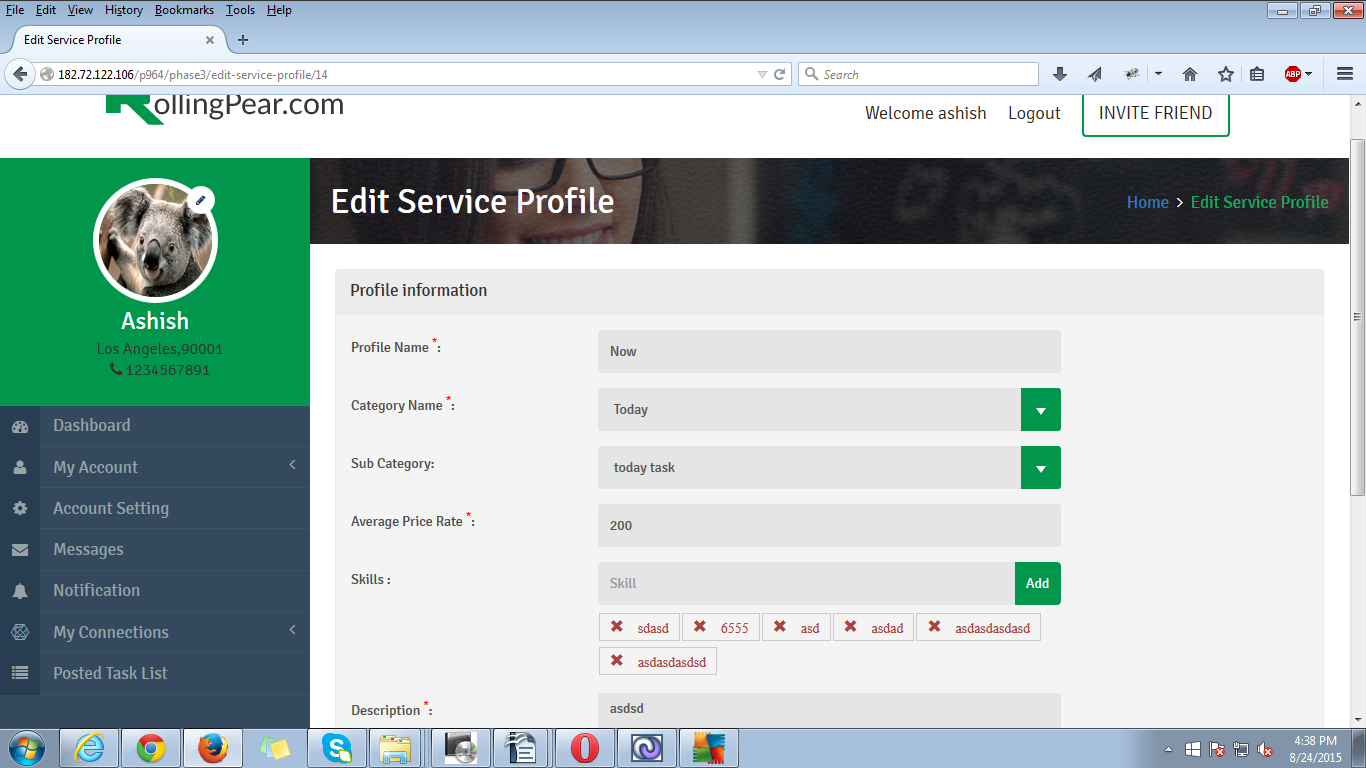Open the File menu
The width and height of the screenshot is (1366, 768).
pyautogui.click(x=15, y=10)
